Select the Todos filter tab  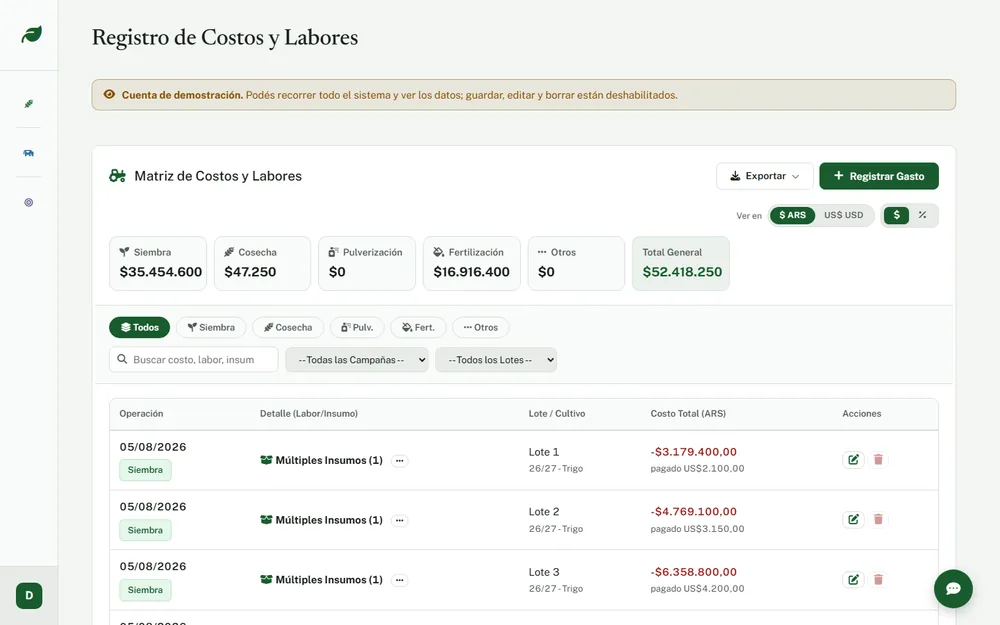click(139, 327)
